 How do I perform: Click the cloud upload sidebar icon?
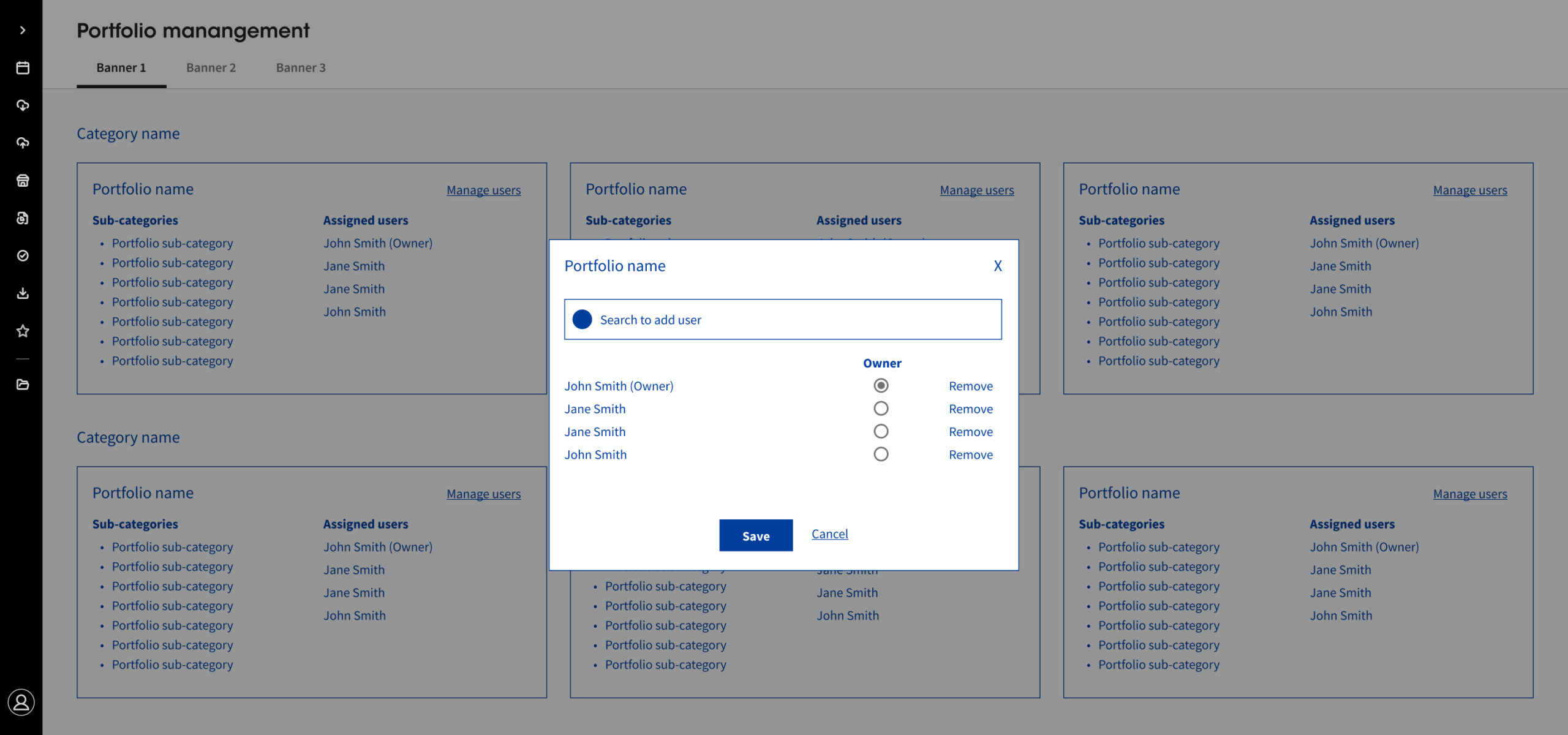23,143
